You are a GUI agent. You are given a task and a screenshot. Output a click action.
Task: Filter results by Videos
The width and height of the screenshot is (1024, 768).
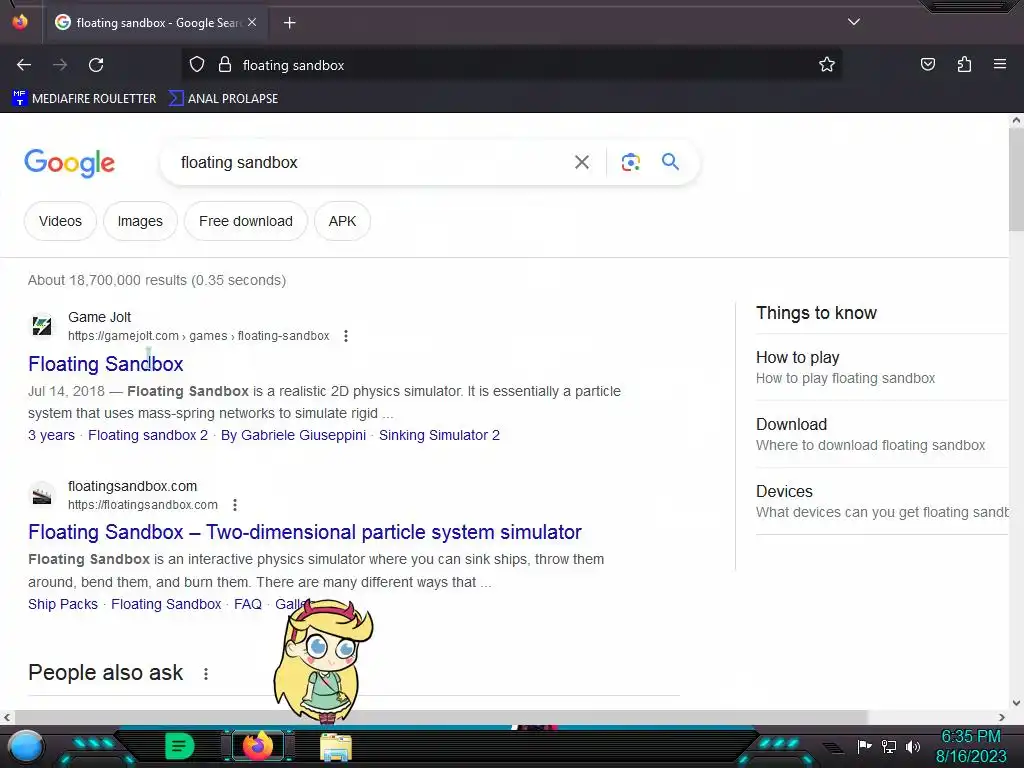coord(60,221)
